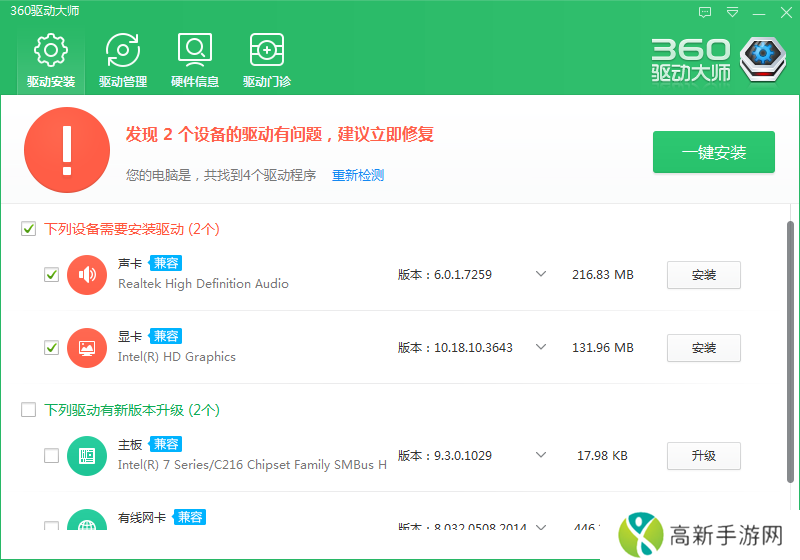The height and width of the screenshot is (560, 800).
Task: Click the 17.98 KB size value
Action: pos(602,455)
